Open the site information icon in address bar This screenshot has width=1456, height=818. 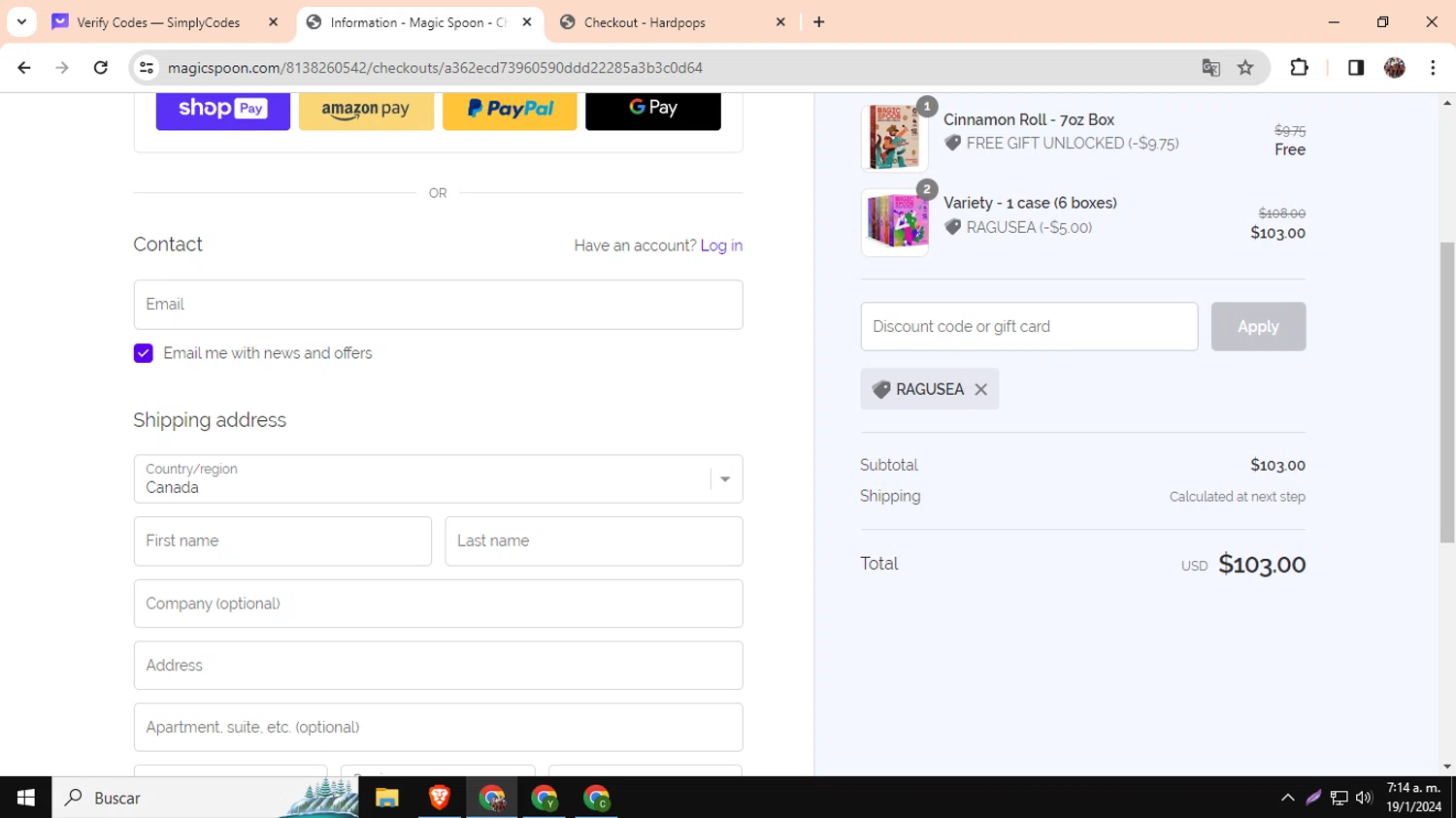147,68
